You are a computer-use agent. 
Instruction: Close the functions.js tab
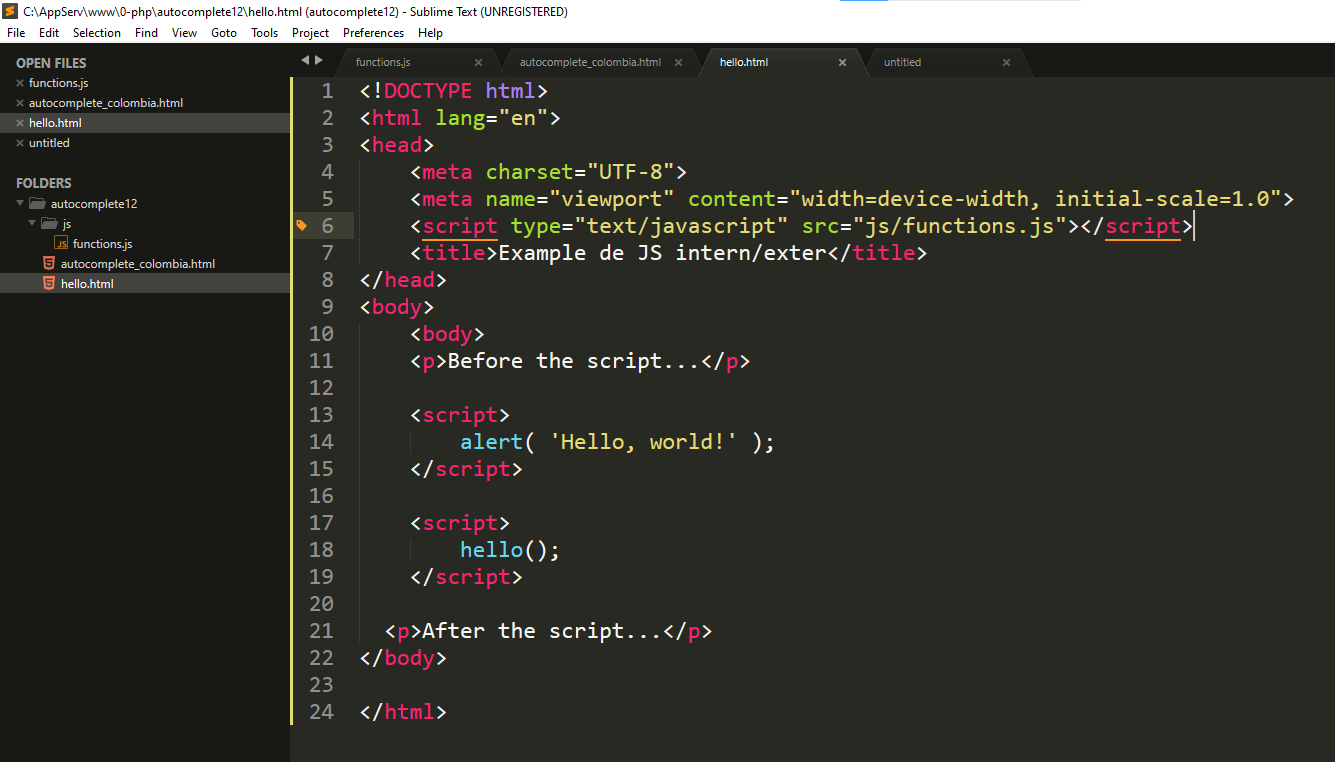(x=478, y=62)
